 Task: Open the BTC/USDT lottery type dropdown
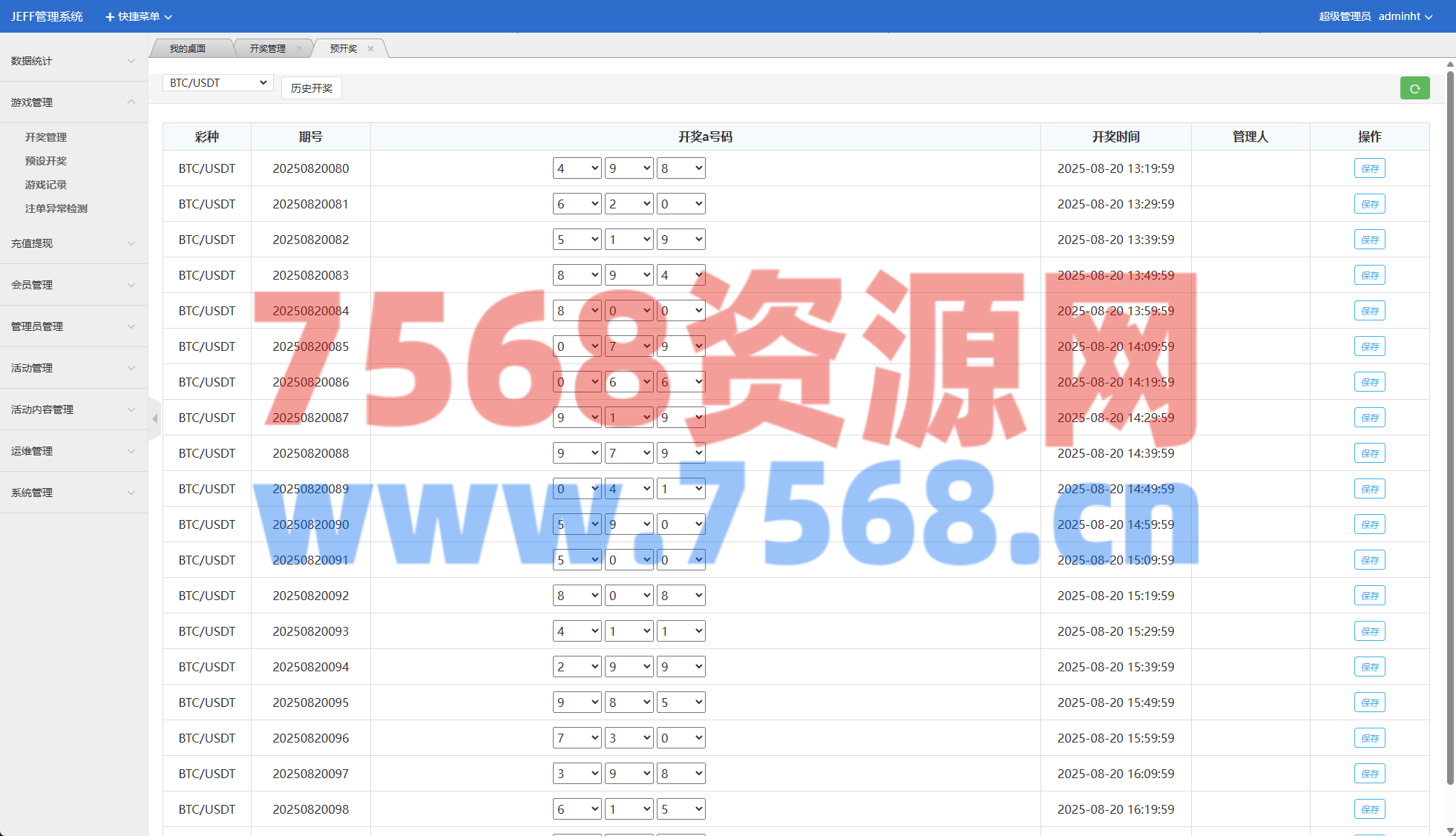tap(217, 83)
